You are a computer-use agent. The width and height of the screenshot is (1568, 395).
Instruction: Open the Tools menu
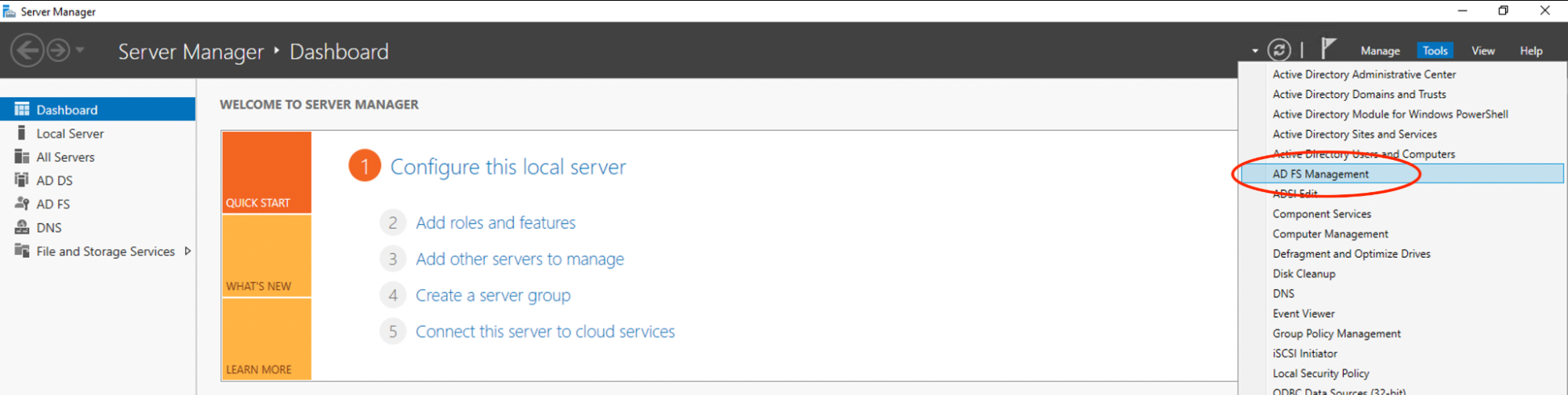[x=1435, y=51]
